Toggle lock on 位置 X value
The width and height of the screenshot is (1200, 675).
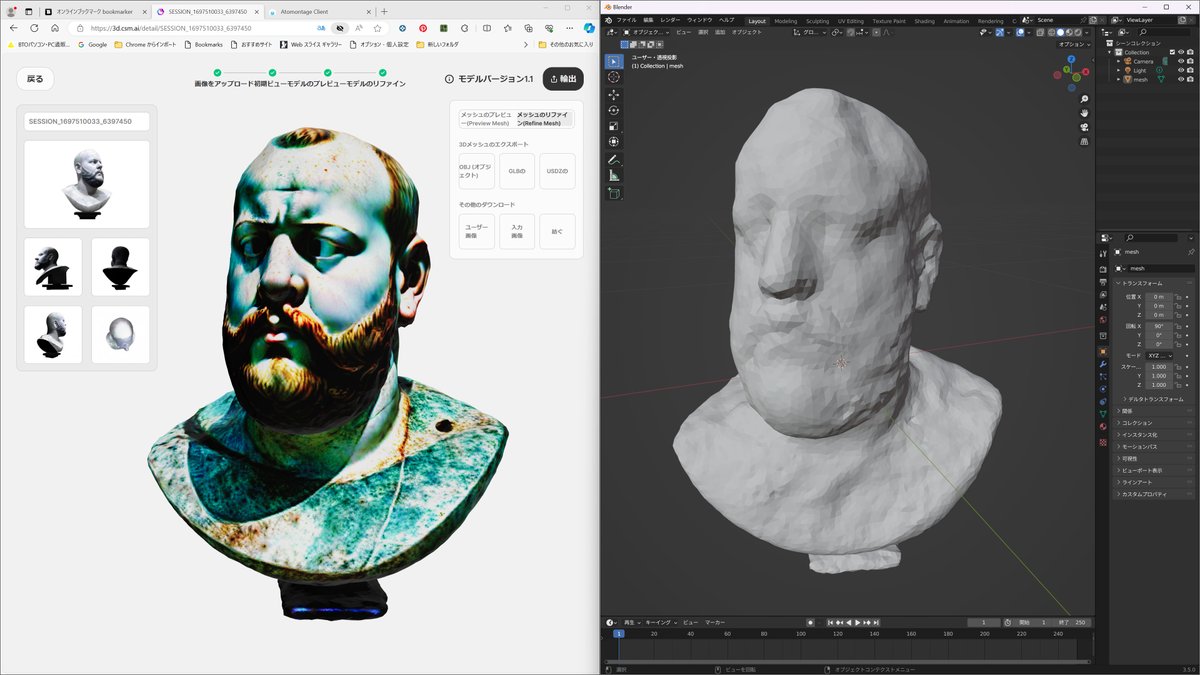(1179, 297)
